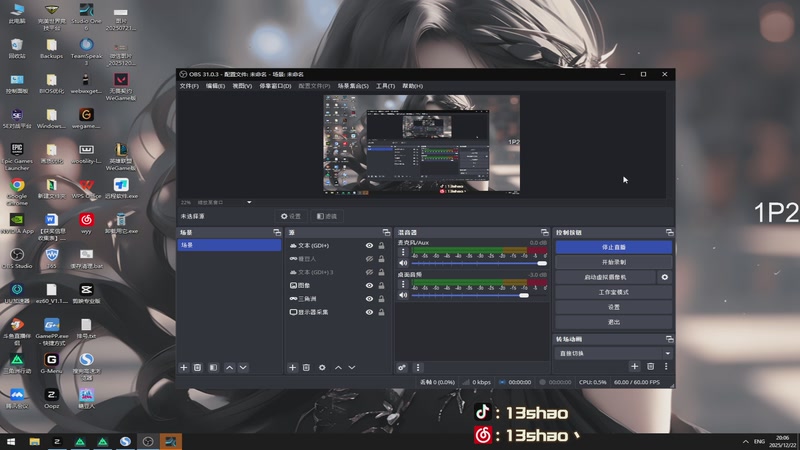Float the 场景 dock using its header icon
The height and width of the screenshot is (450, 800).
coord(277,232)
